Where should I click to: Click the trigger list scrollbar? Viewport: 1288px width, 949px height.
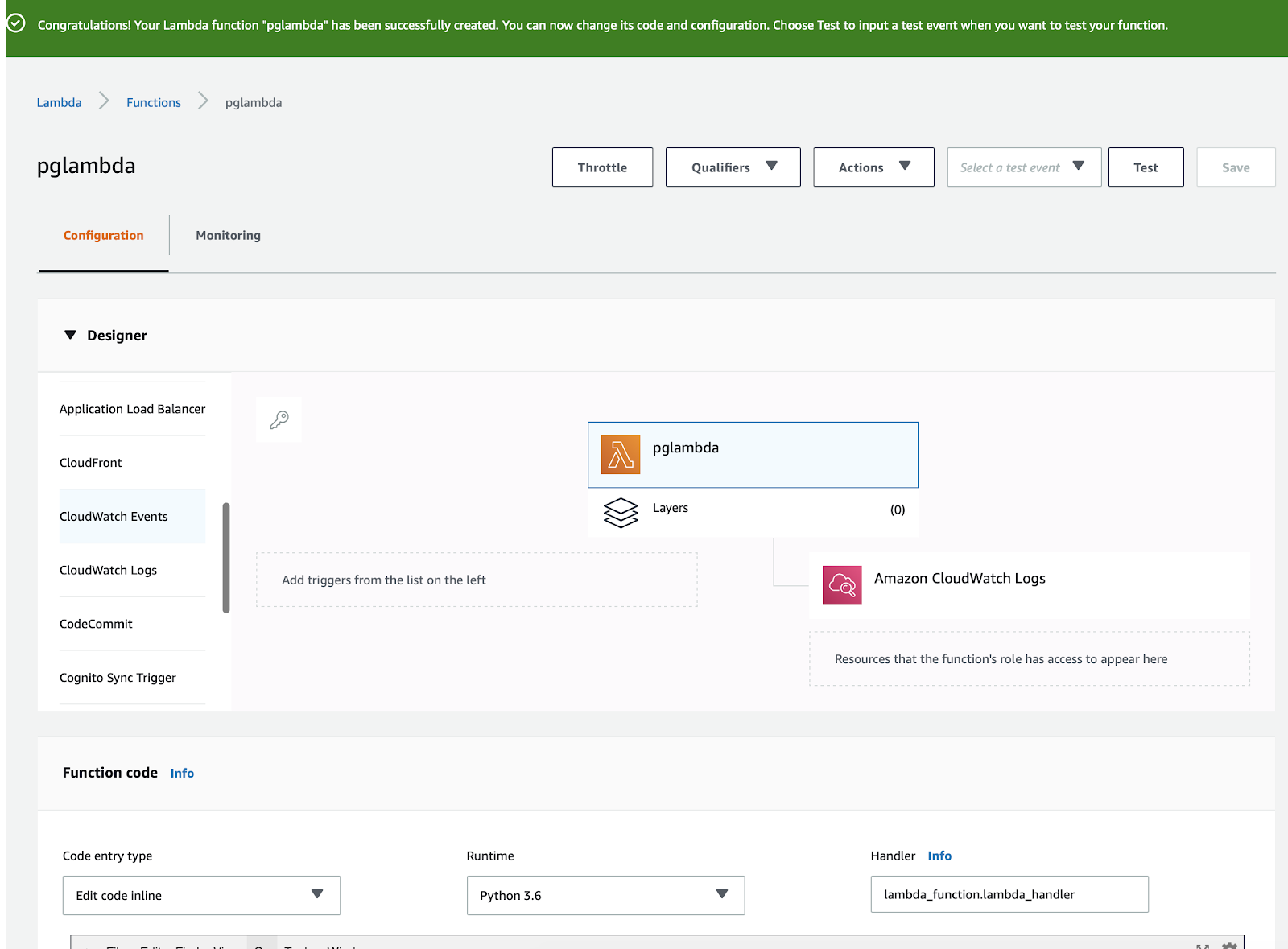click(226, 558)
